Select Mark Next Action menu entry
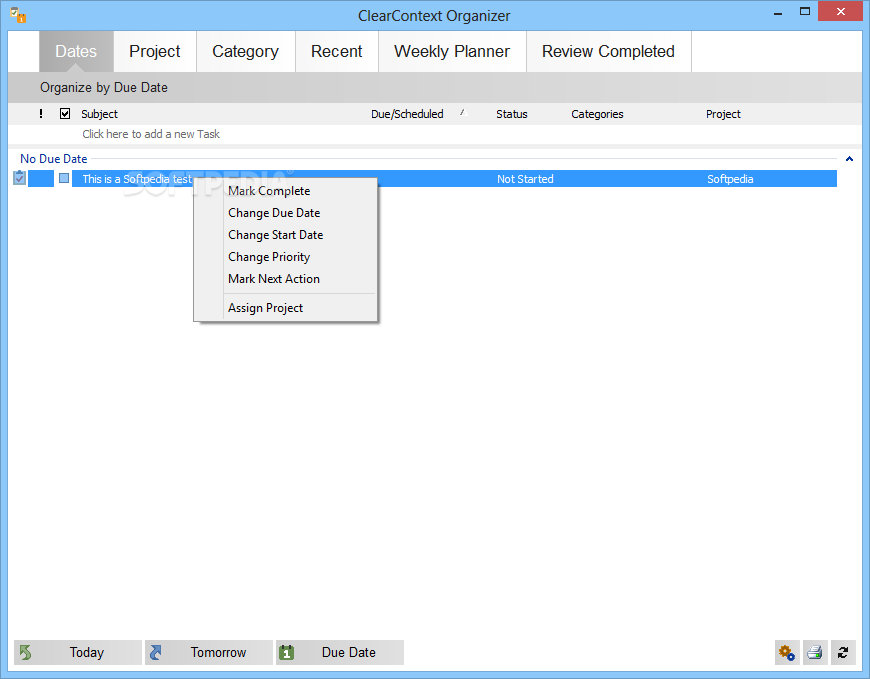 285,279
